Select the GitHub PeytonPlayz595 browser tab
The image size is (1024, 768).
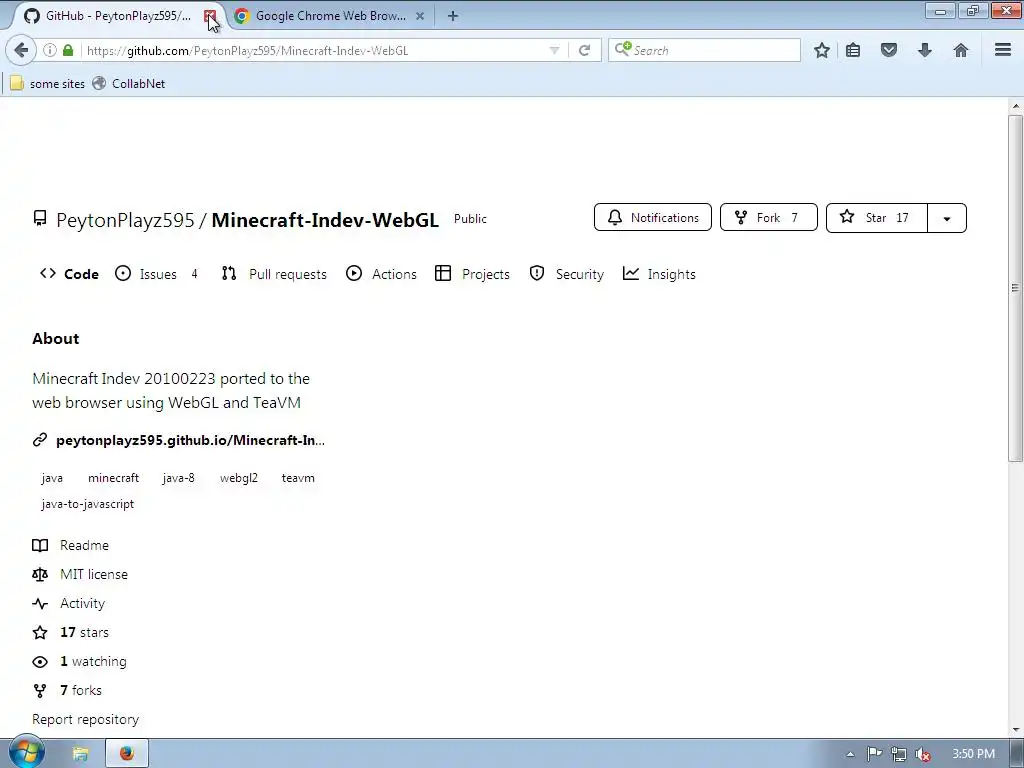point(111,16)
